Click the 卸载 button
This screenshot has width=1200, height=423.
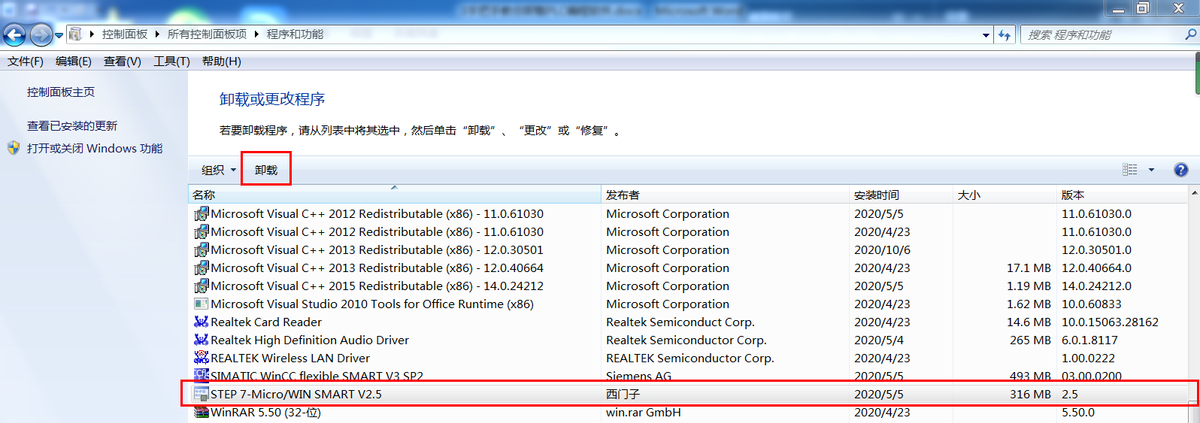point(266,170)
